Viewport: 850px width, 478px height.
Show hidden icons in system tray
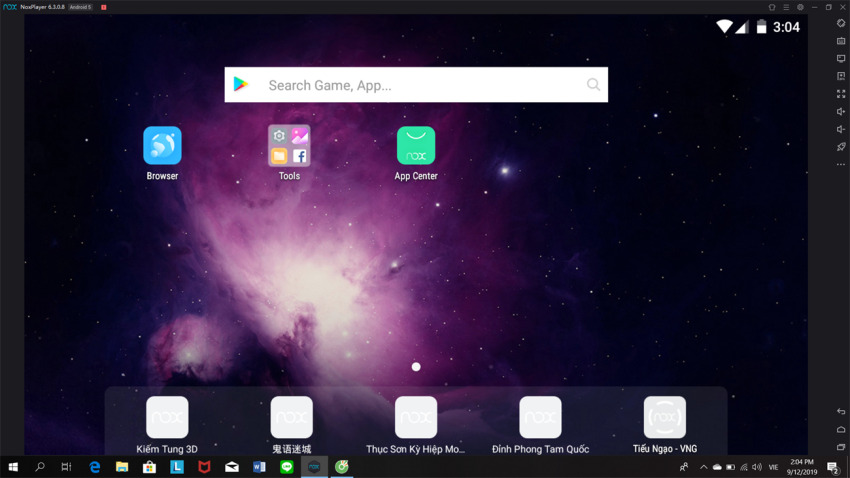(703, 467)
